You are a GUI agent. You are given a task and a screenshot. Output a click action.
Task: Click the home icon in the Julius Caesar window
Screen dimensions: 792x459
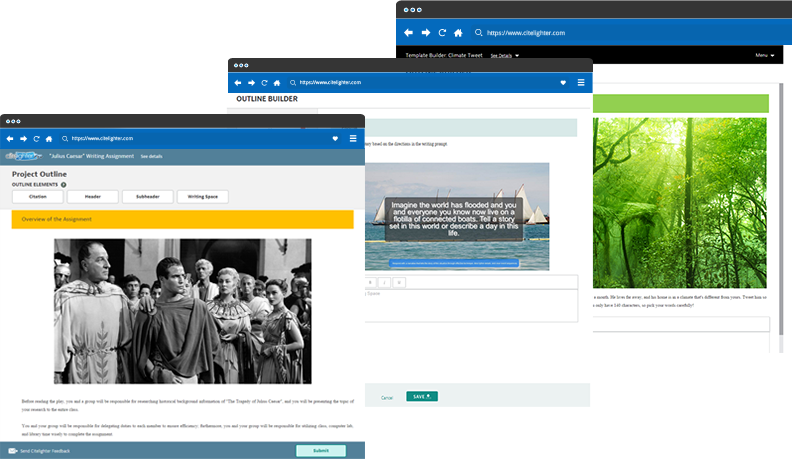click(49, 138)
